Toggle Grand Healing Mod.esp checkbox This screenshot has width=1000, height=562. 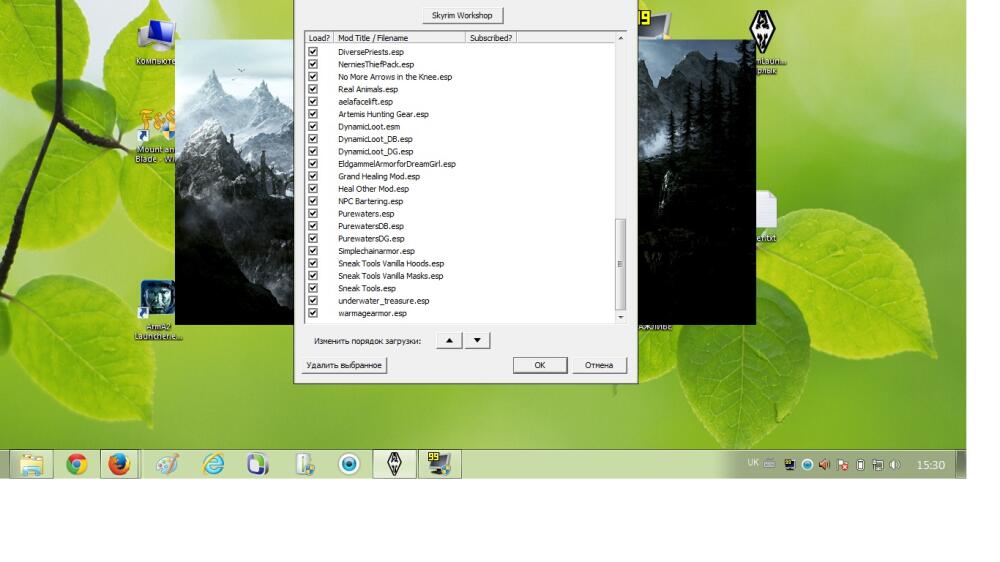pyautogui.click(x=313, y=176)
